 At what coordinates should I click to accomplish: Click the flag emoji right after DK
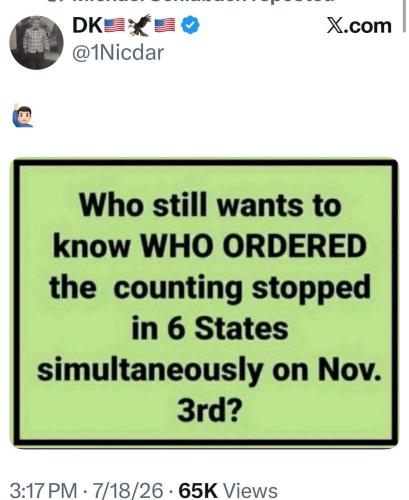[x=115, y=26]
